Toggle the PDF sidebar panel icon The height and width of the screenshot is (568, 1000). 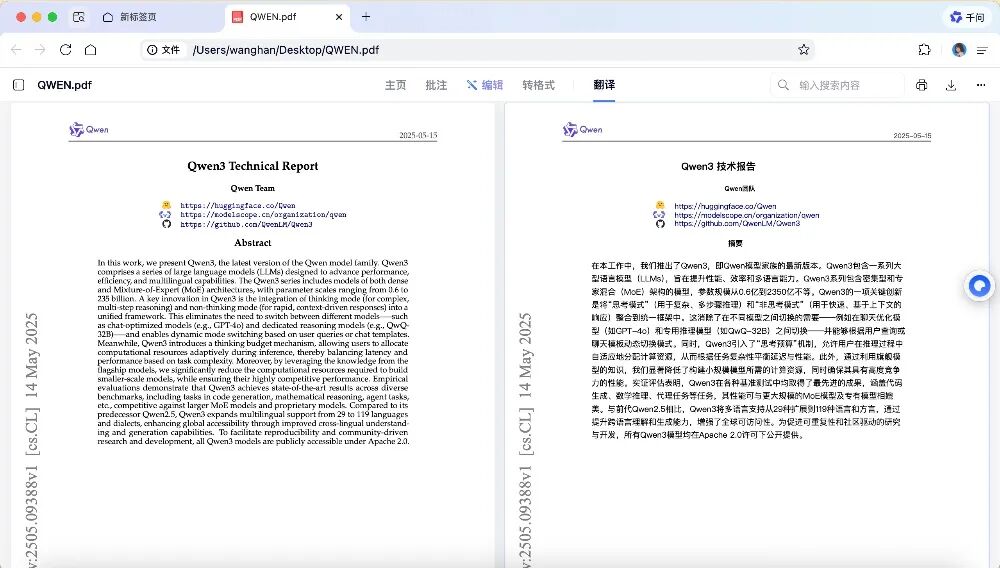[18, 85]
